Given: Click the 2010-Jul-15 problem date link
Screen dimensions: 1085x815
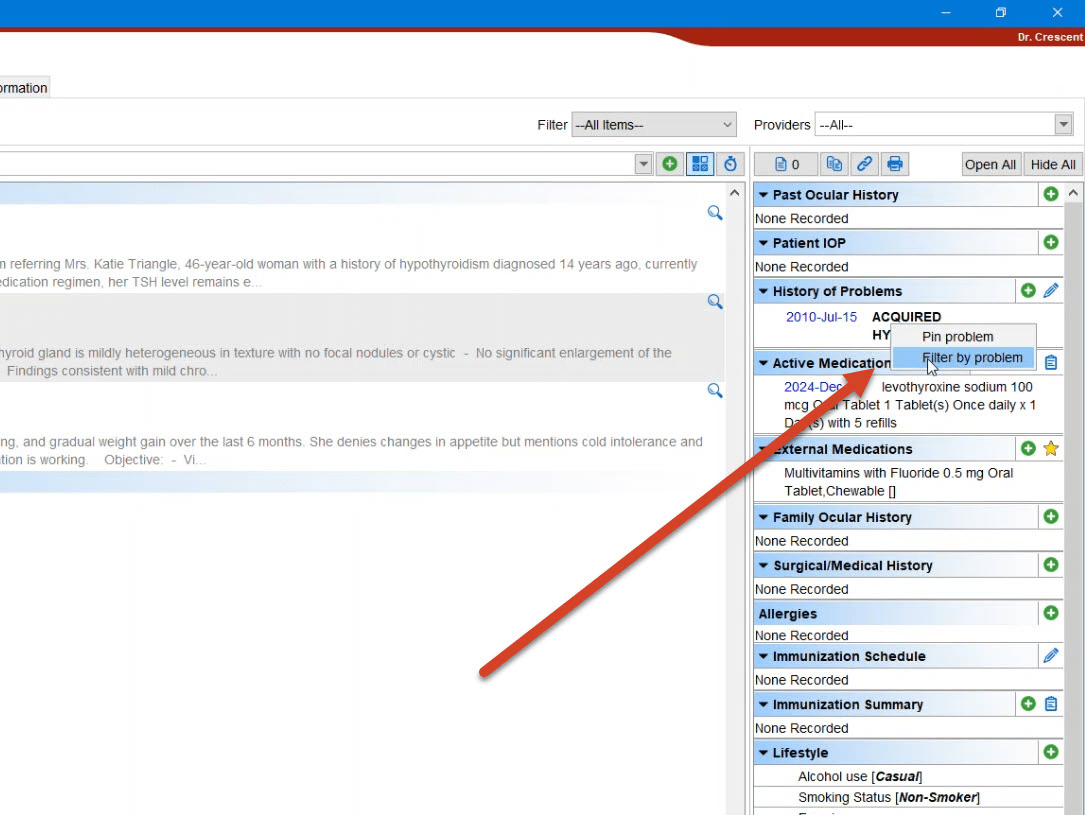Looking at the screenshot, I should coord(821,317).
